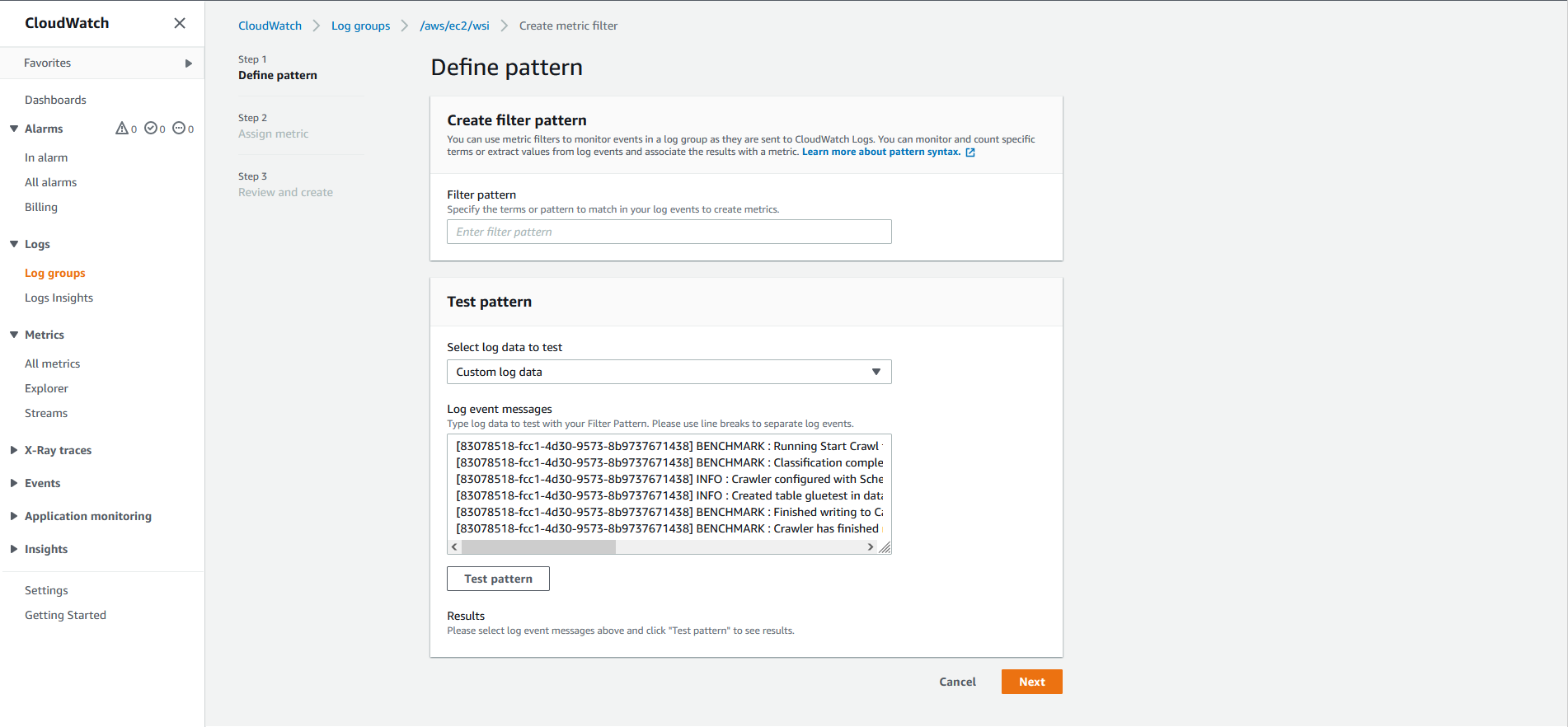
Task: Open the Custom log data dropdown
Action: [x=669, y=372]
